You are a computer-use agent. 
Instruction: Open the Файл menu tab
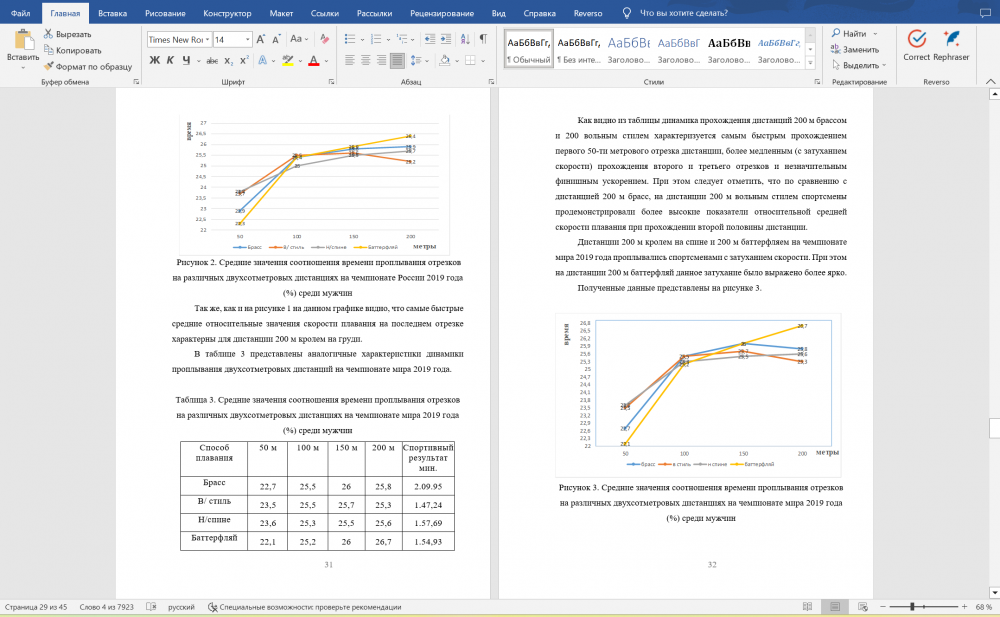pos(20,13)
